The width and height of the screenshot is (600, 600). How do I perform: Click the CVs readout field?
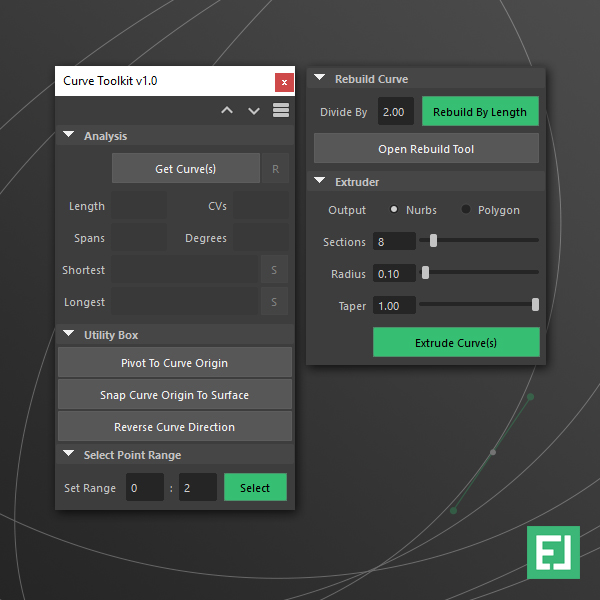tap(261, 206)
